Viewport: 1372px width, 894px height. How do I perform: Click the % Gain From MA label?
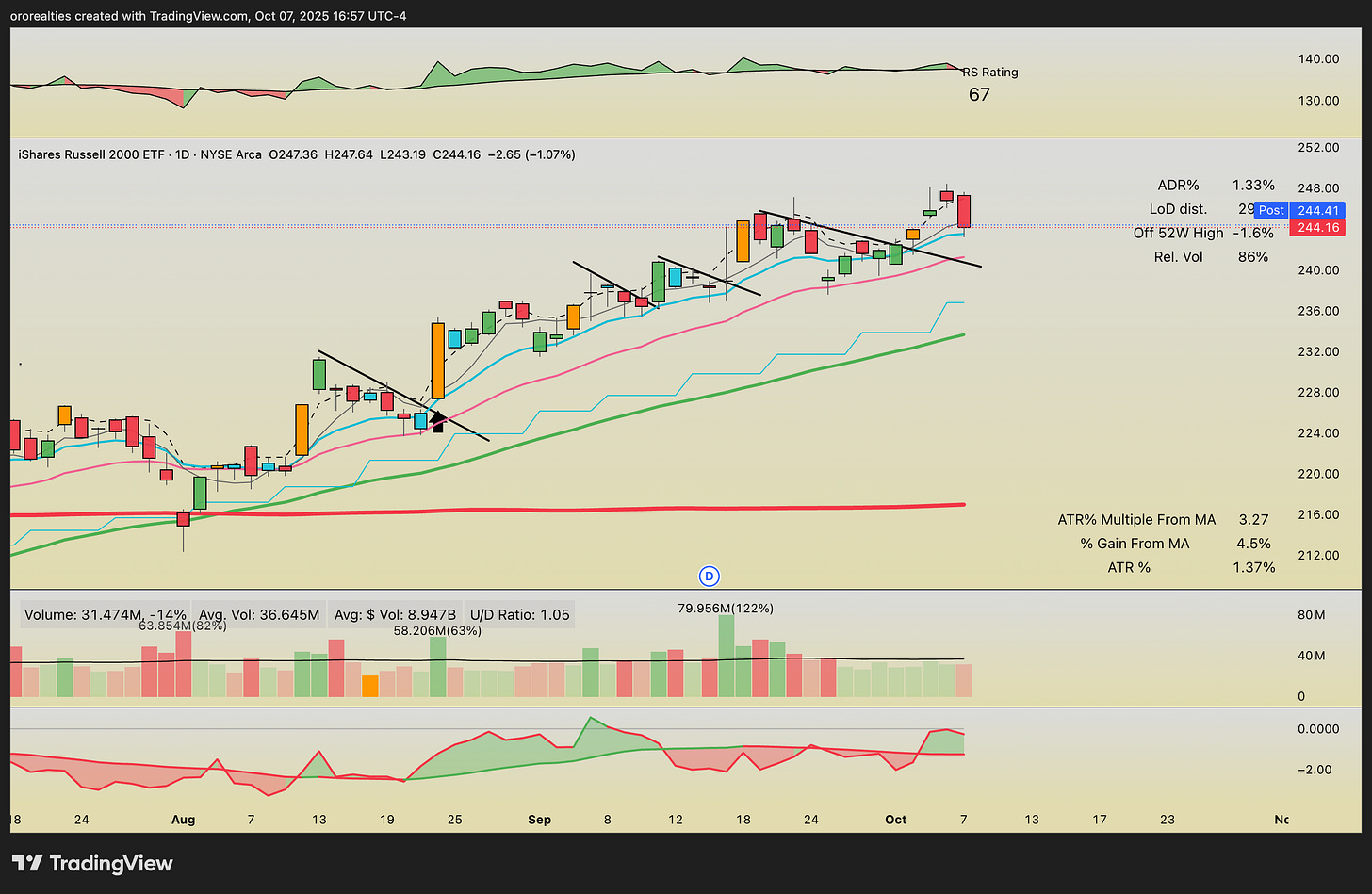tap(1135, 544)
